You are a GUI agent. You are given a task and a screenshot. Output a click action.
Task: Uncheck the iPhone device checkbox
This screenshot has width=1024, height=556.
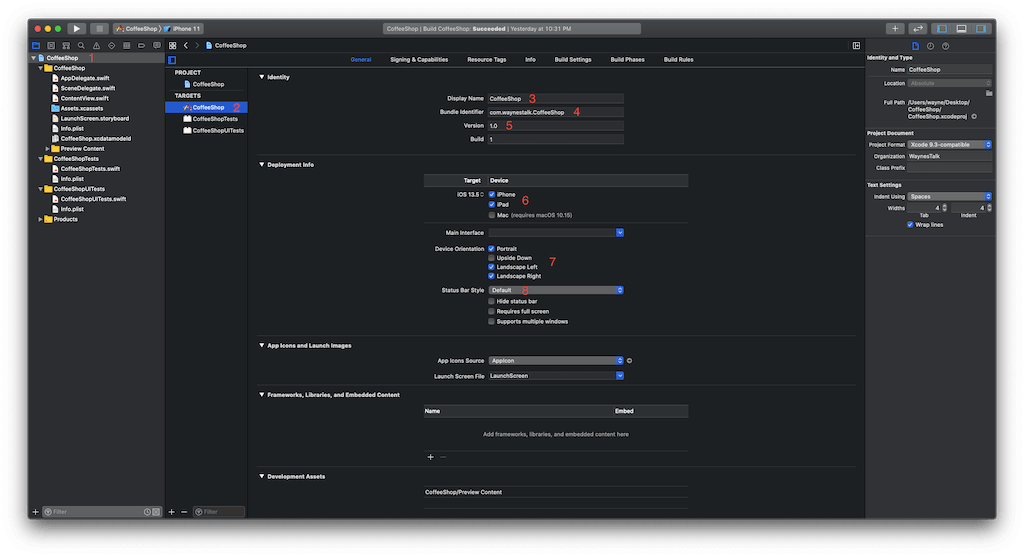pos(492,195)
